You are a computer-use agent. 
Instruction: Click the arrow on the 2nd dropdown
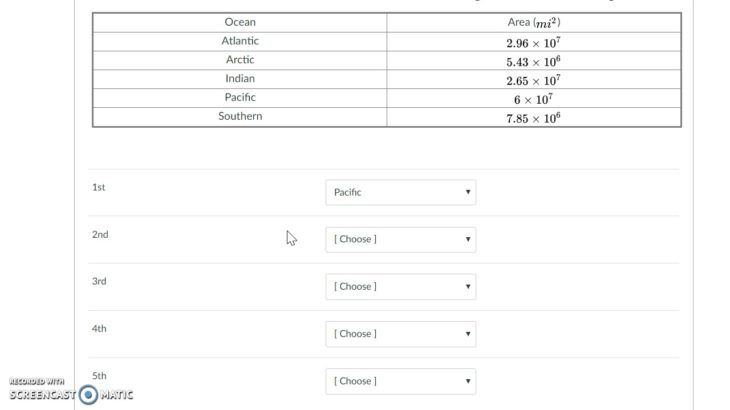[468, 239]
